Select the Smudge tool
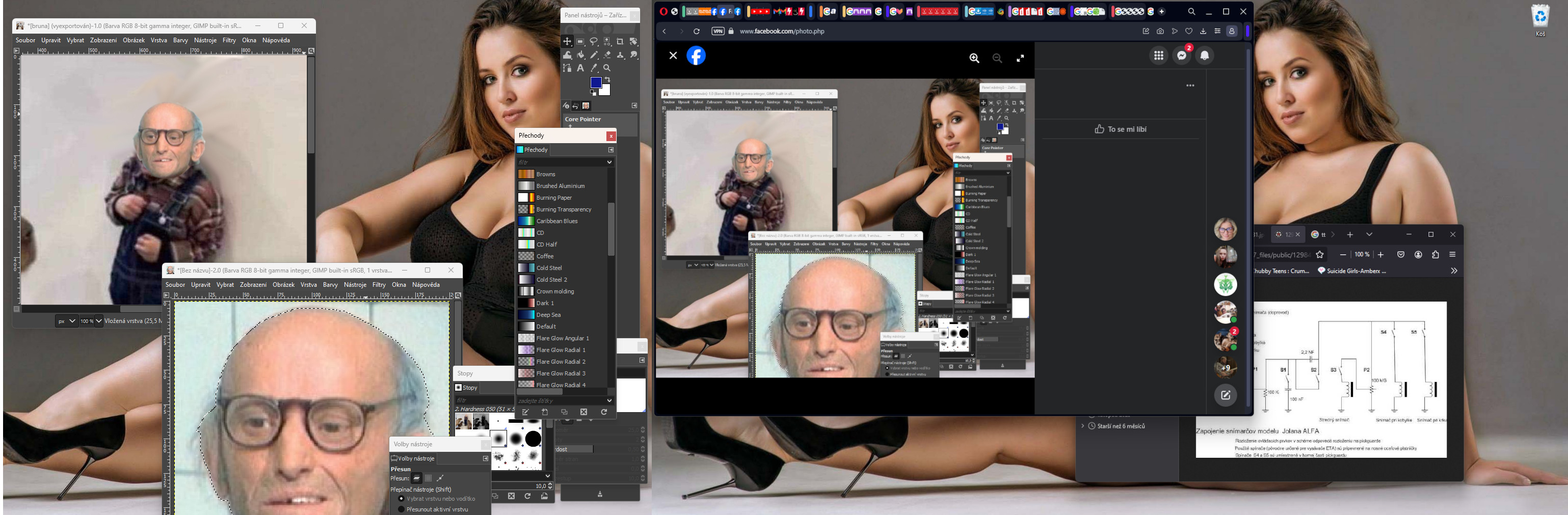Screen dimensions: 1568x515 (x=633, y=55)
